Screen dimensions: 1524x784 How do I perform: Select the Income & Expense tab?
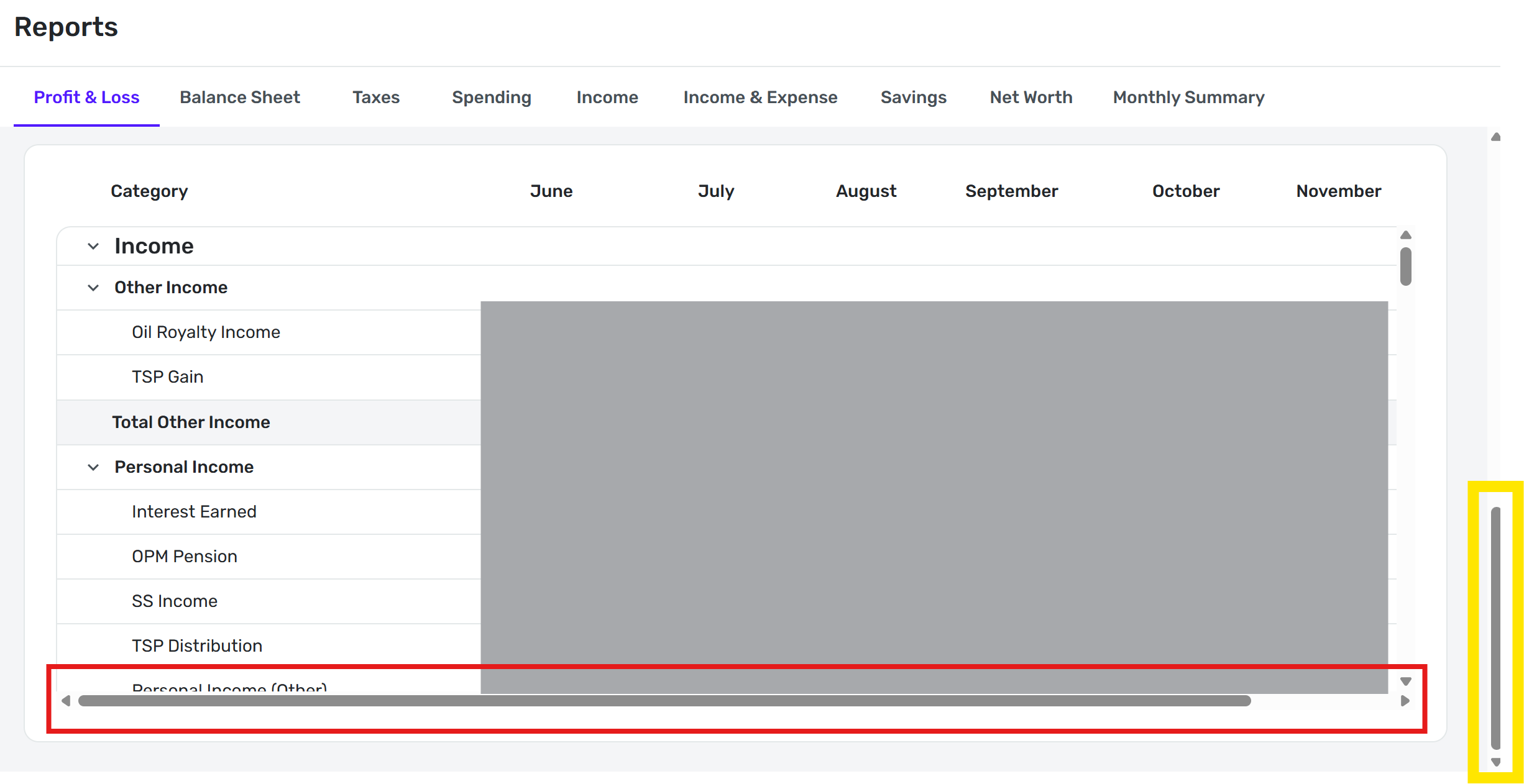click(760, 98)
